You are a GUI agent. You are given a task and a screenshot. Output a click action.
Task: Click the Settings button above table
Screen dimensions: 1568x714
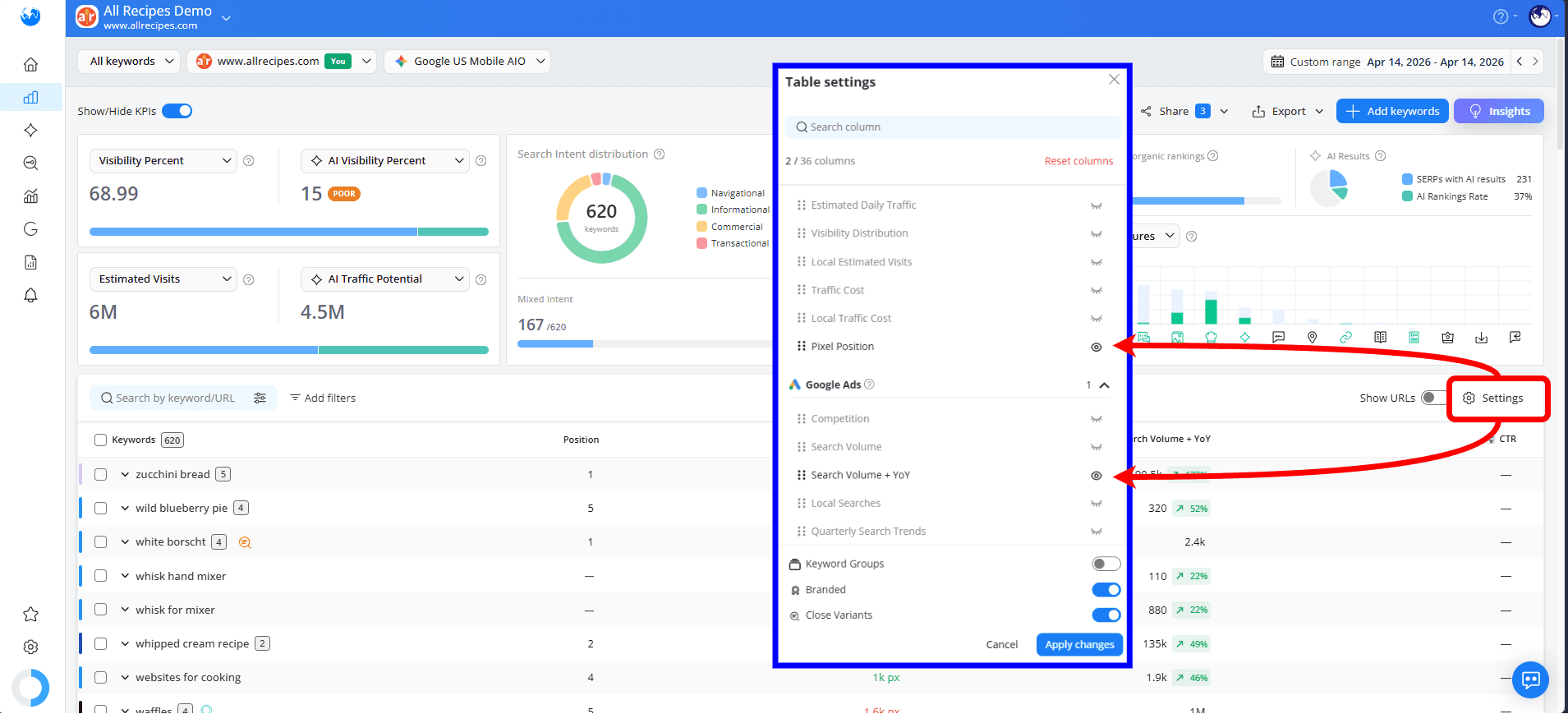(x=1493, y=398)
